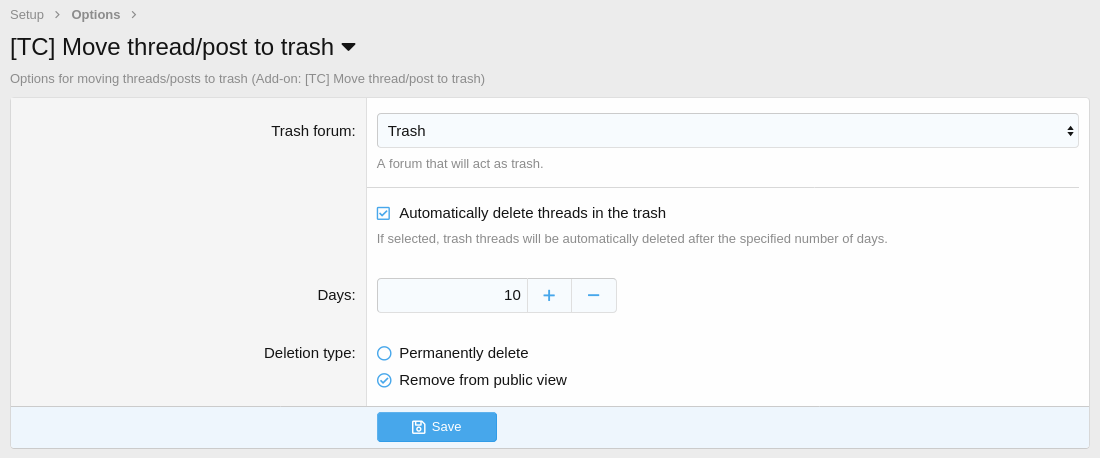Save the trash options
This screenshot has height=458, width=1100.
click(x=437, y=427)
